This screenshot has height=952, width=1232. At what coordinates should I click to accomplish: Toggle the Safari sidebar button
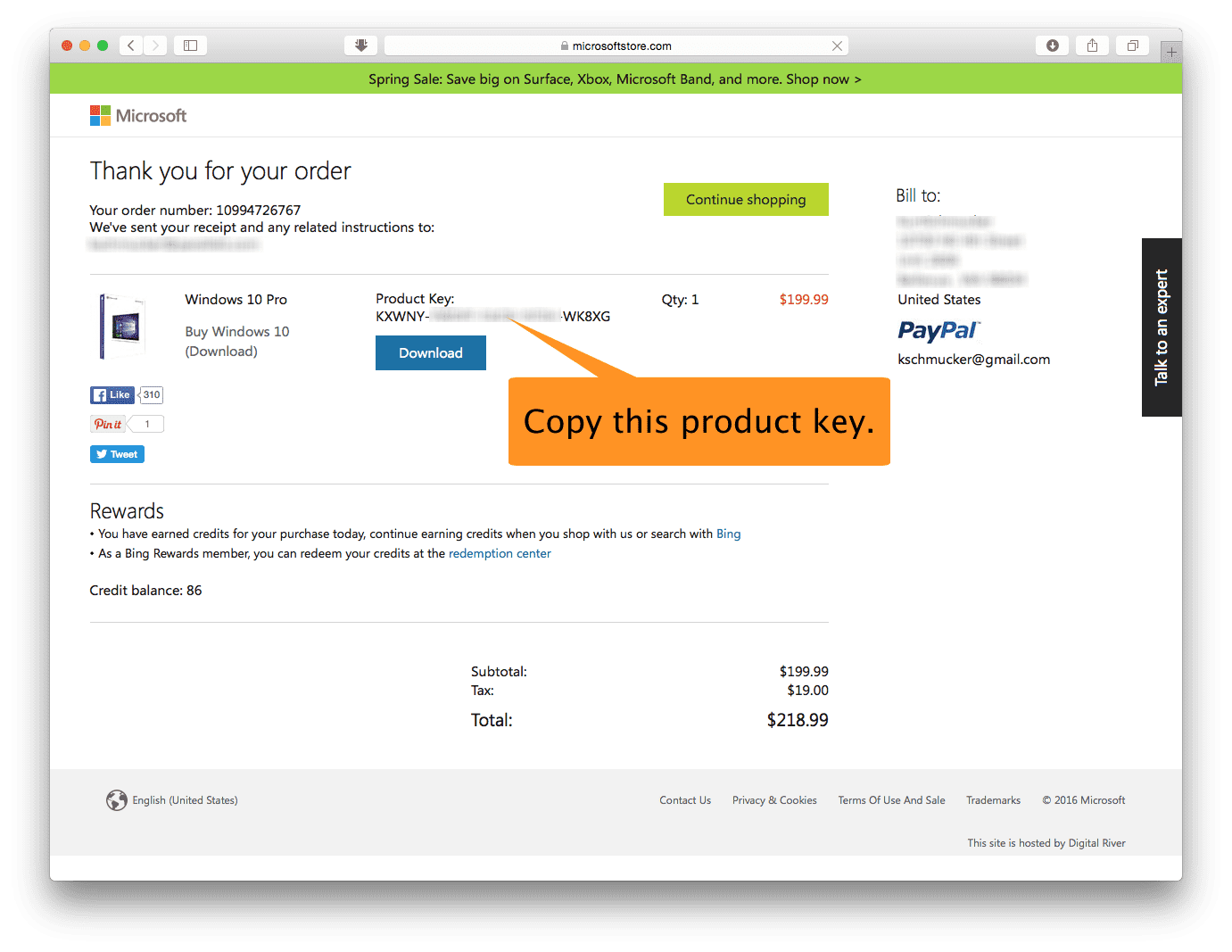click(x=190, y=46)
